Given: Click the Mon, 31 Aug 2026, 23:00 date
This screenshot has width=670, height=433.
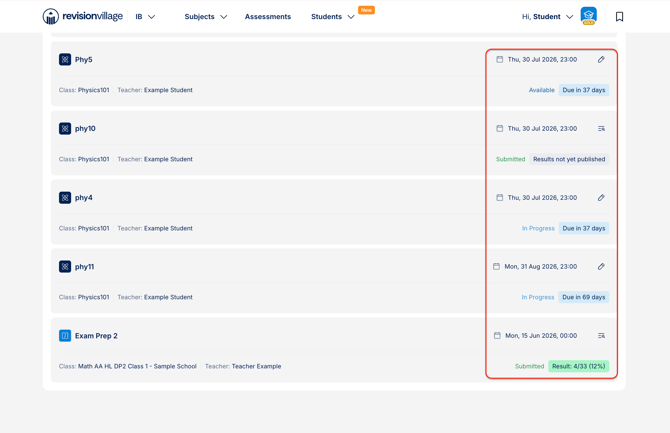Looking at the screenshot, I should [541, 267].
